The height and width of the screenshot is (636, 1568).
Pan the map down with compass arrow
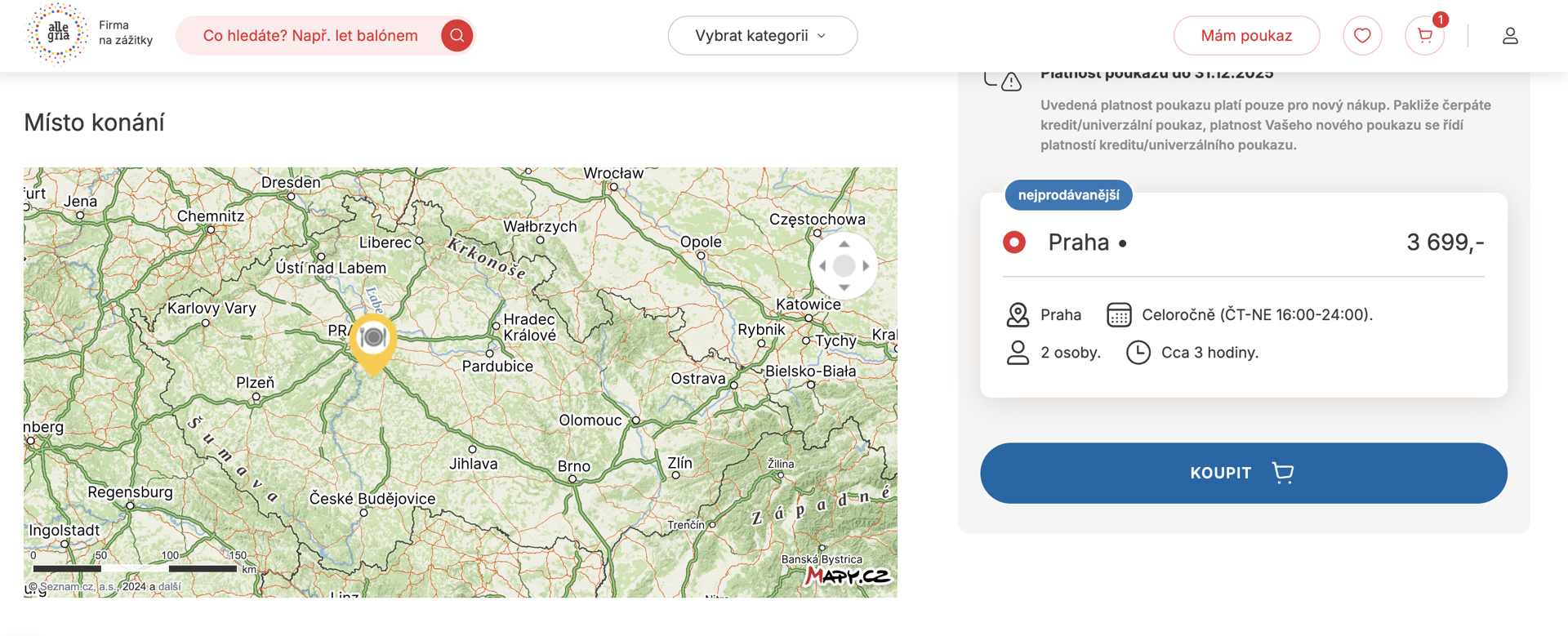844,287
